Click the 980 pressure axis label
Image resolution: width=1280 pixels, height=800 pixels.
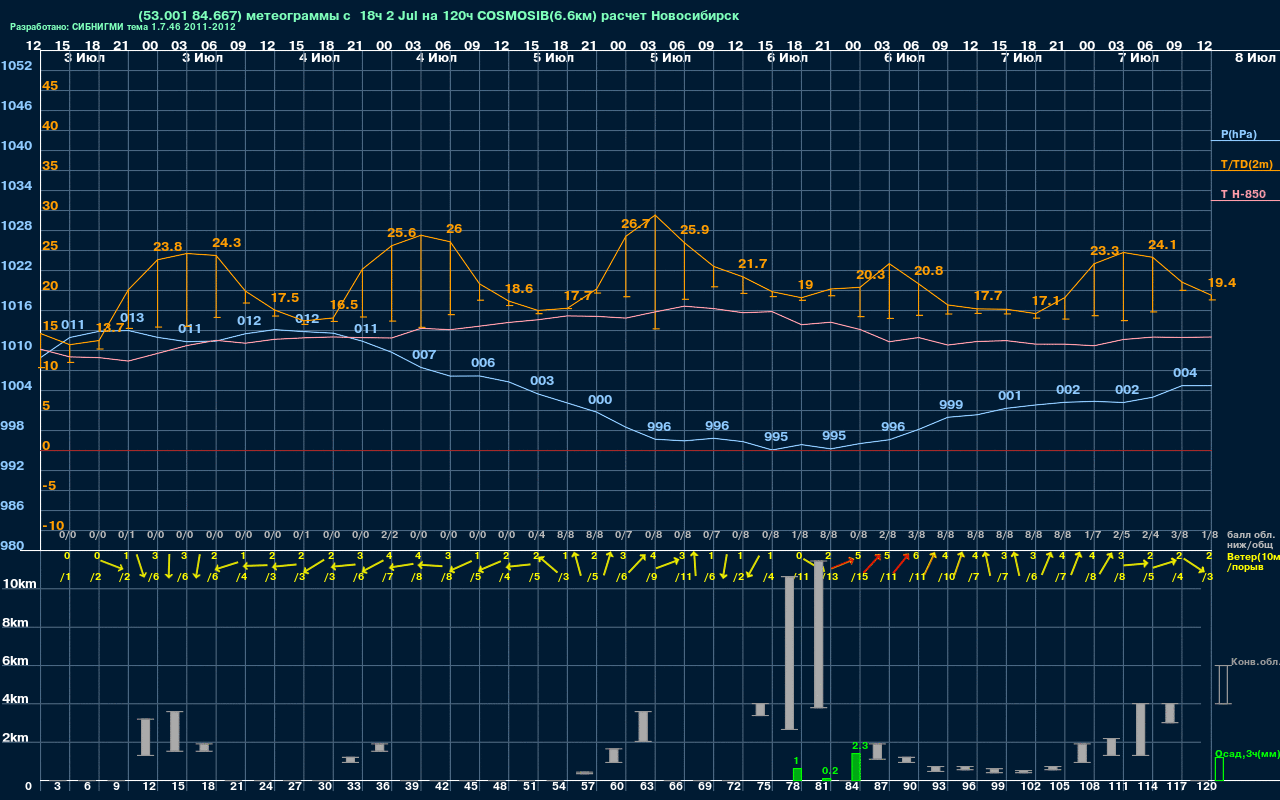[x=12, y=546]
